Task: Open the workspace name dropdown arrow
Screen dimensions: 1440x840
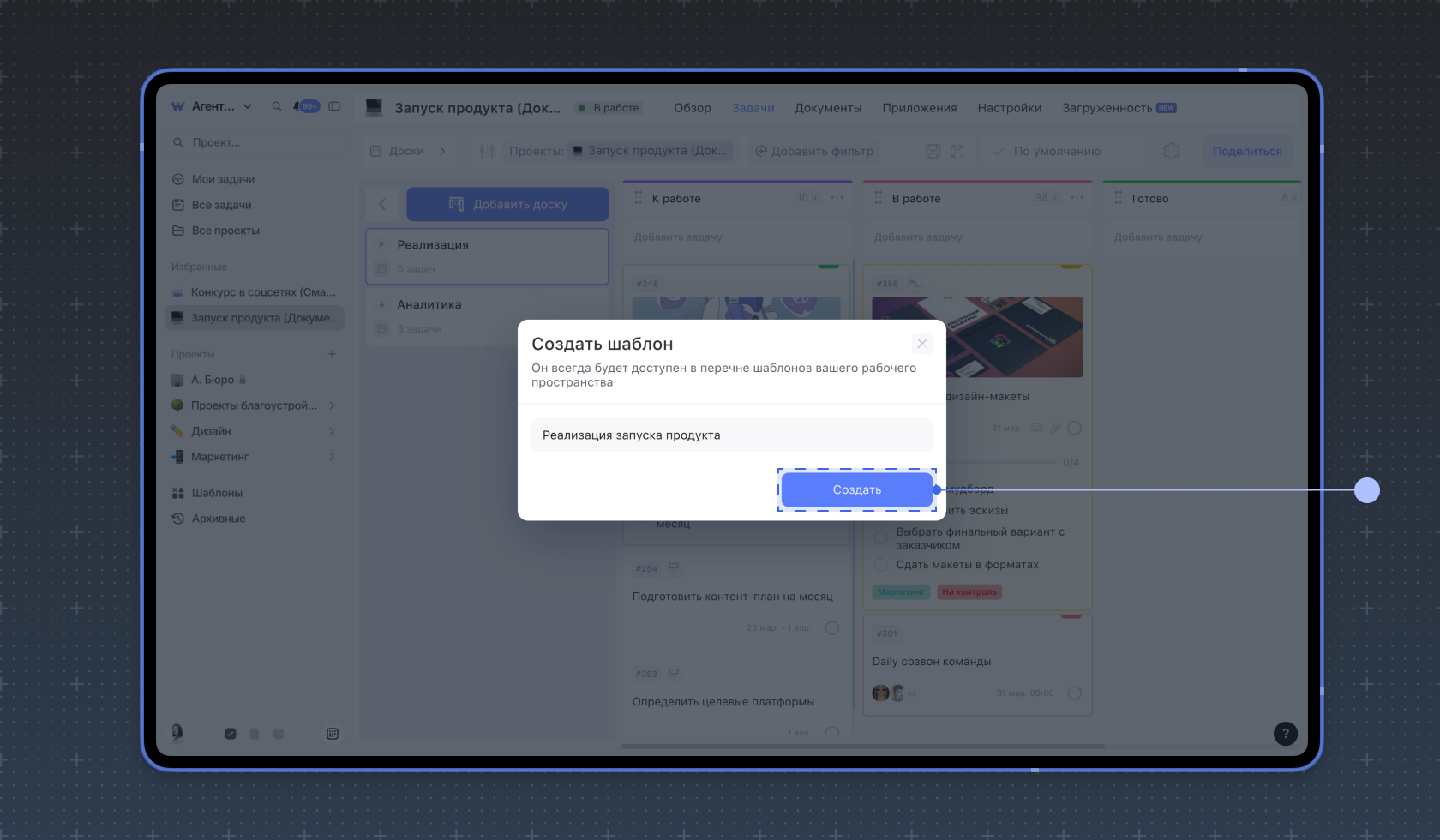Action: point(248,107)
